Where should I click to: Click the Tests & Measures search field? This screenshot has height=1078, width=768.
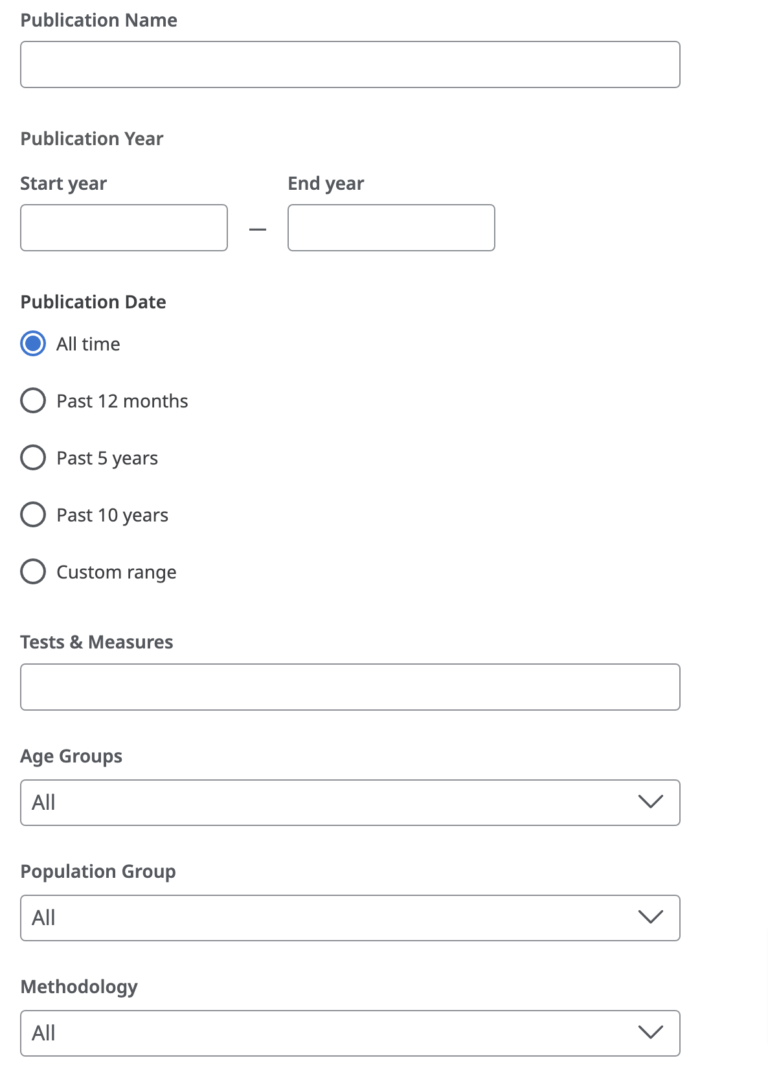click(x=350, y=687)
